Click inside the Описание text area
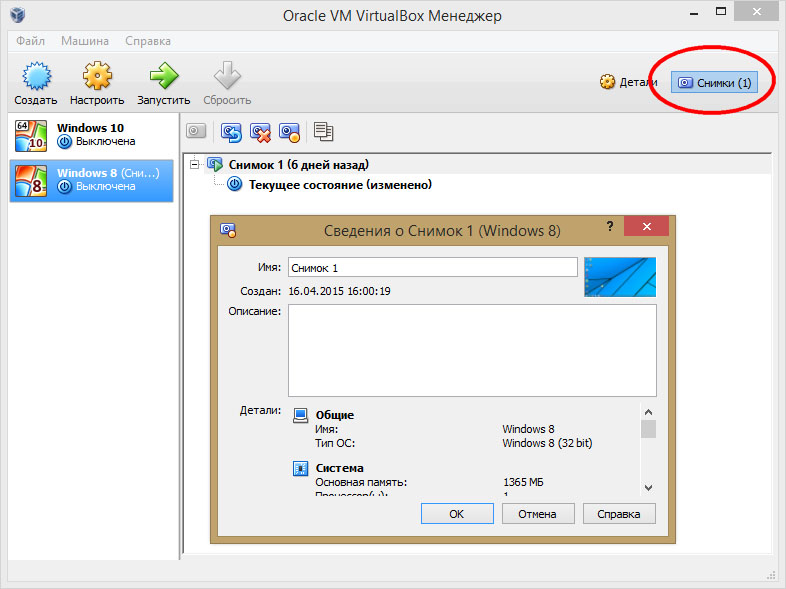This screenshot has height=589, width=786. pos(472,350)
